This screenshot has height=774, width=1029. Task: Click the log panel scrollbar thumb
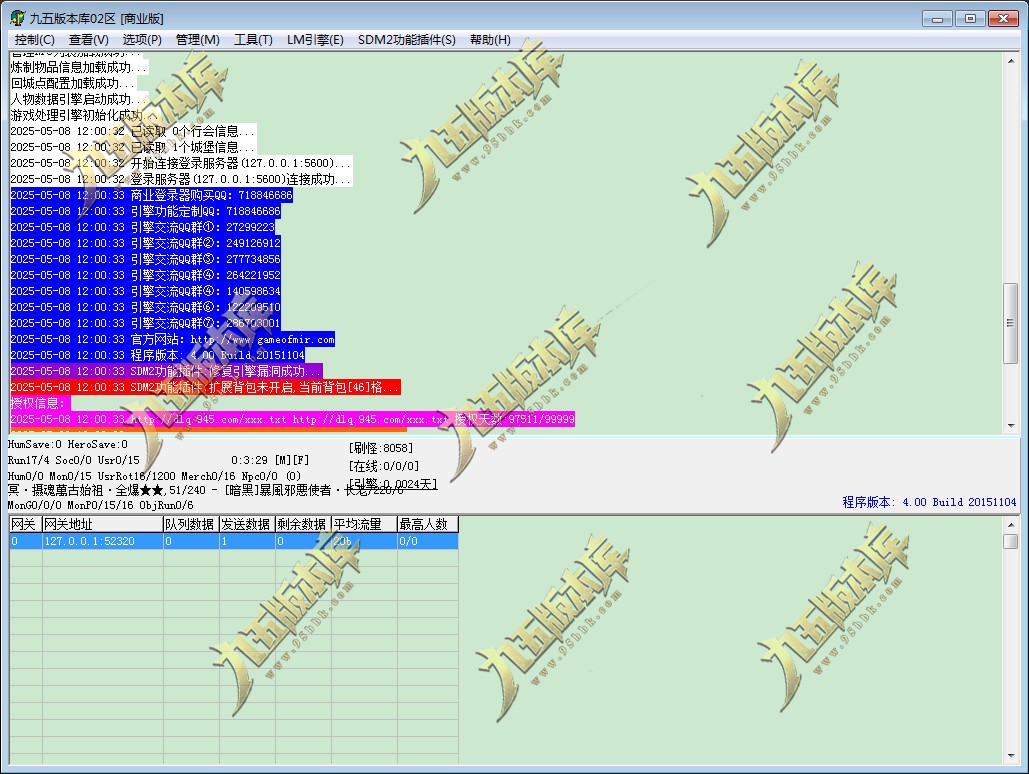pyautogui.click(x=1011, y=322)
